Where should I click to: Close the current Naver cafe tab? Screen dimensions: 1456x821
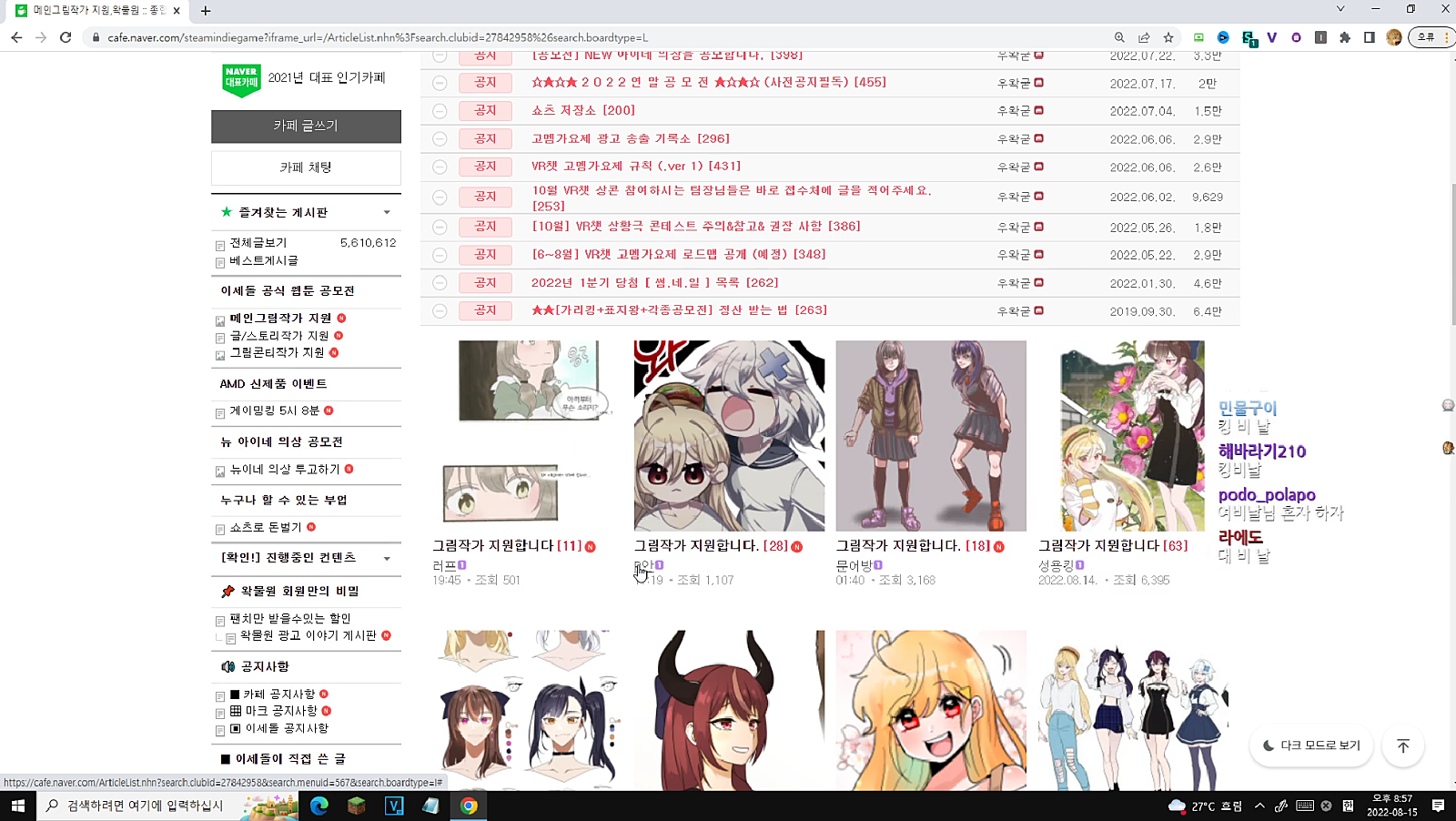pos(177,11)
